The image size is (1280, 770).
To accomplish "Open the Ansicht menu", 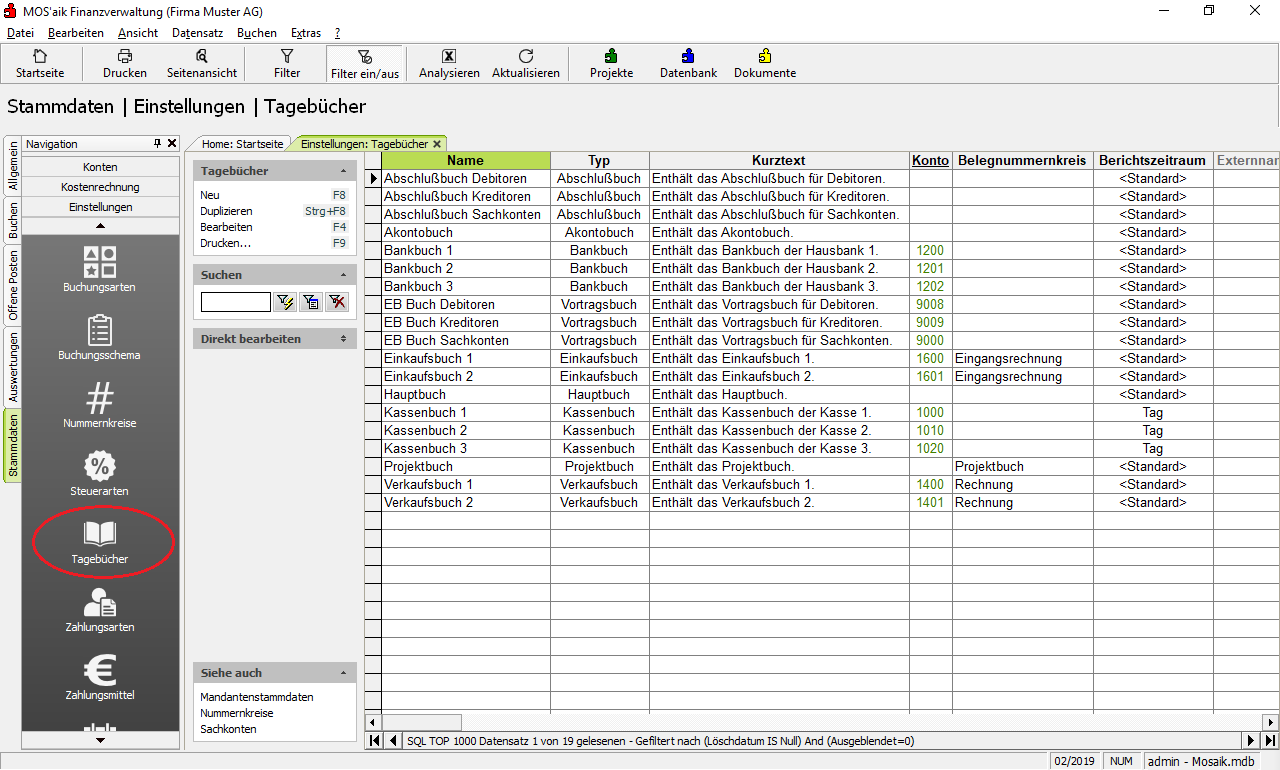I will tap(138, 33).
